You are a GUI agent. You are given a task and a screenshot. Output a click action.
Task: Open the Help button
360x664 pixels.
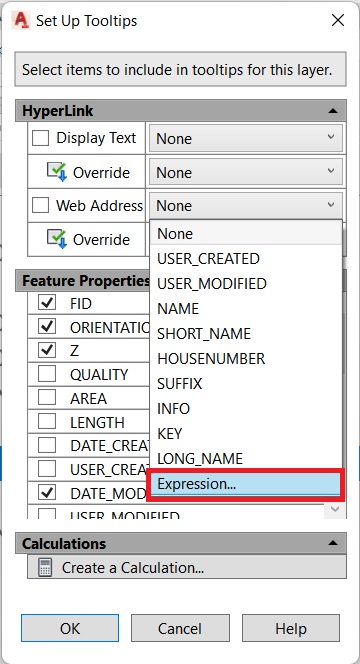[x=291, y=628]
